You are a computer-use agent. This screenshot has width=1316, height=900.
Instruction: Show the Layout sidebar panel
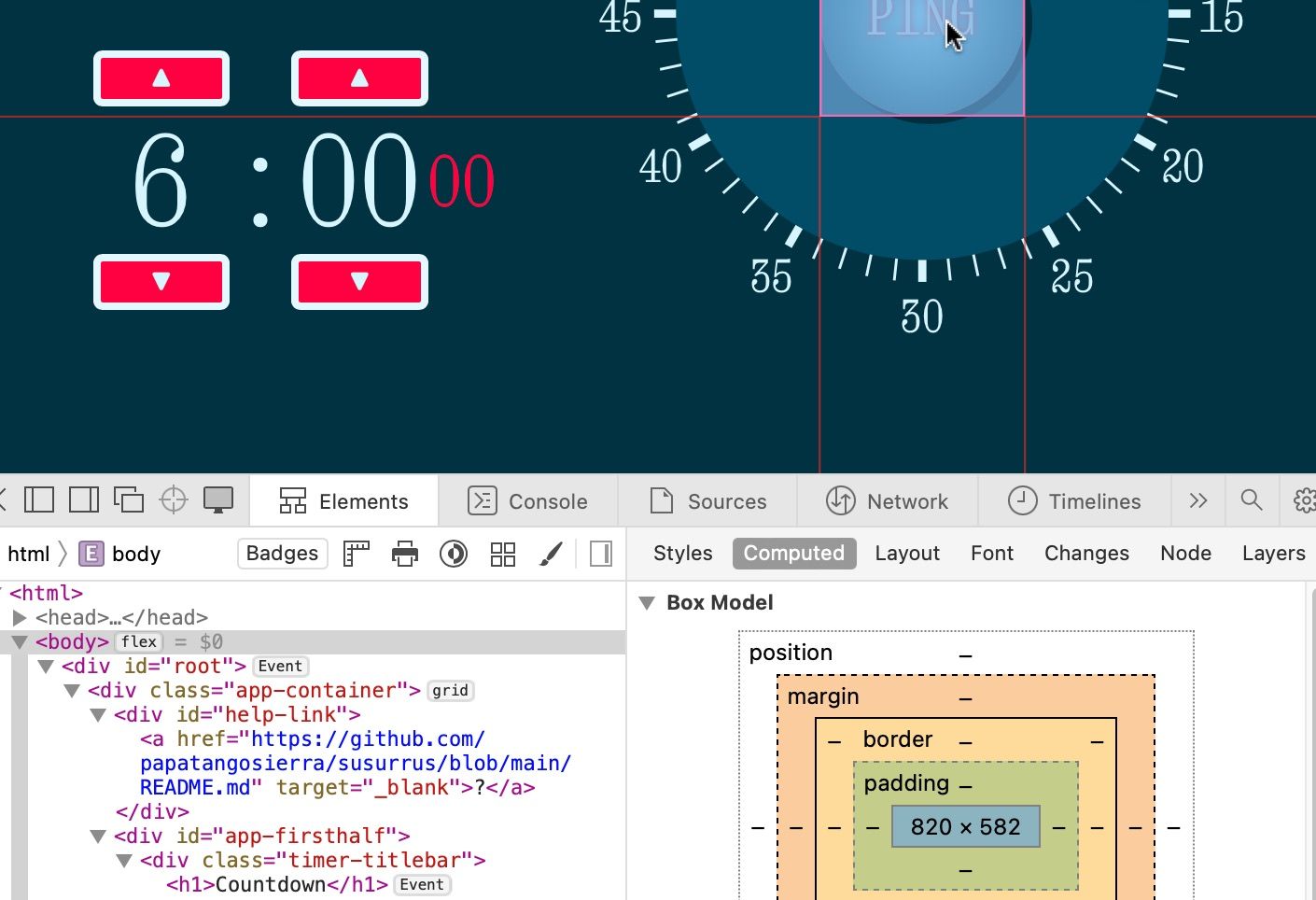tap(907, 554)
